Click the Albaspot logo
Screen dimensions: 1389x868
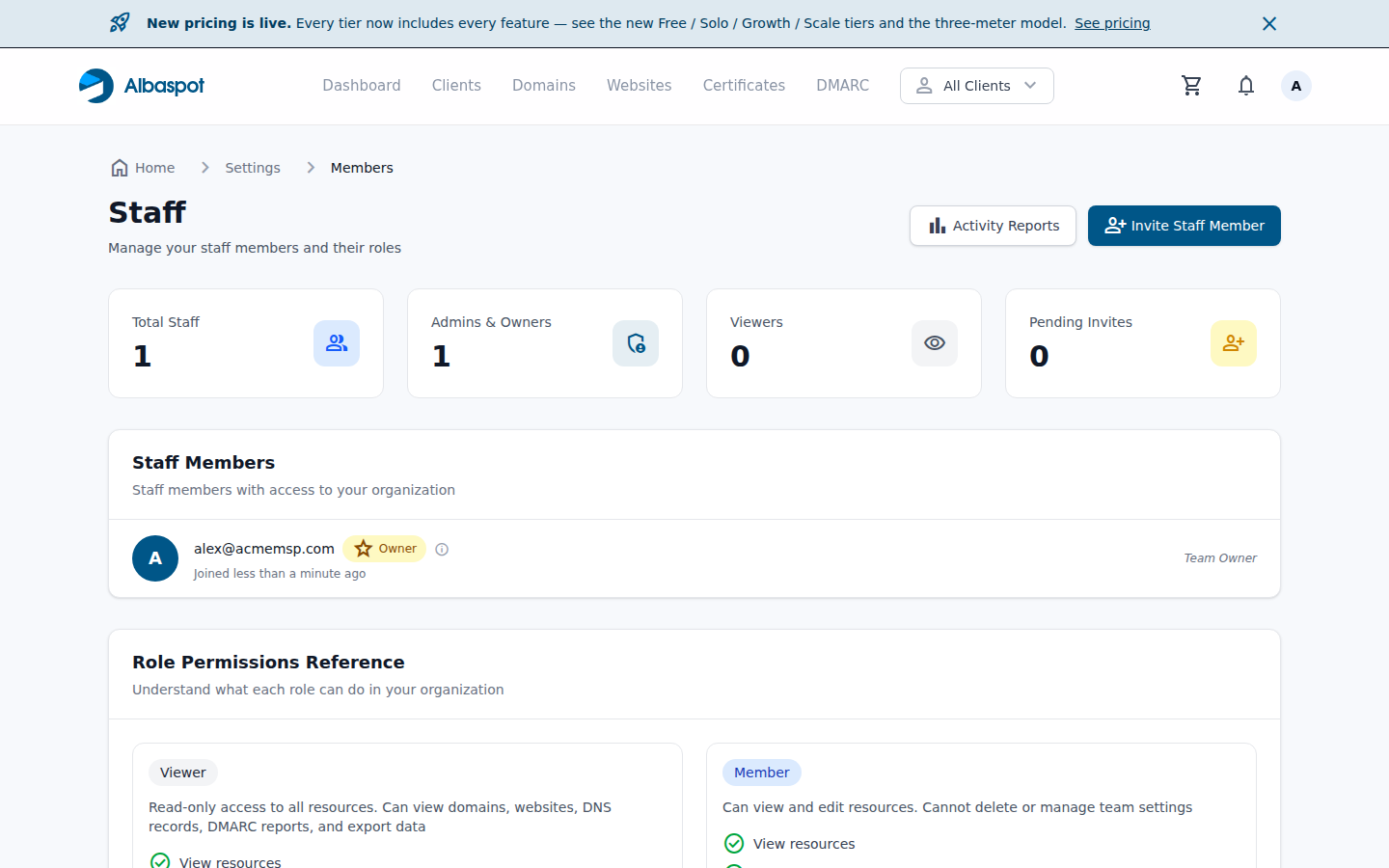click(142, 86)
